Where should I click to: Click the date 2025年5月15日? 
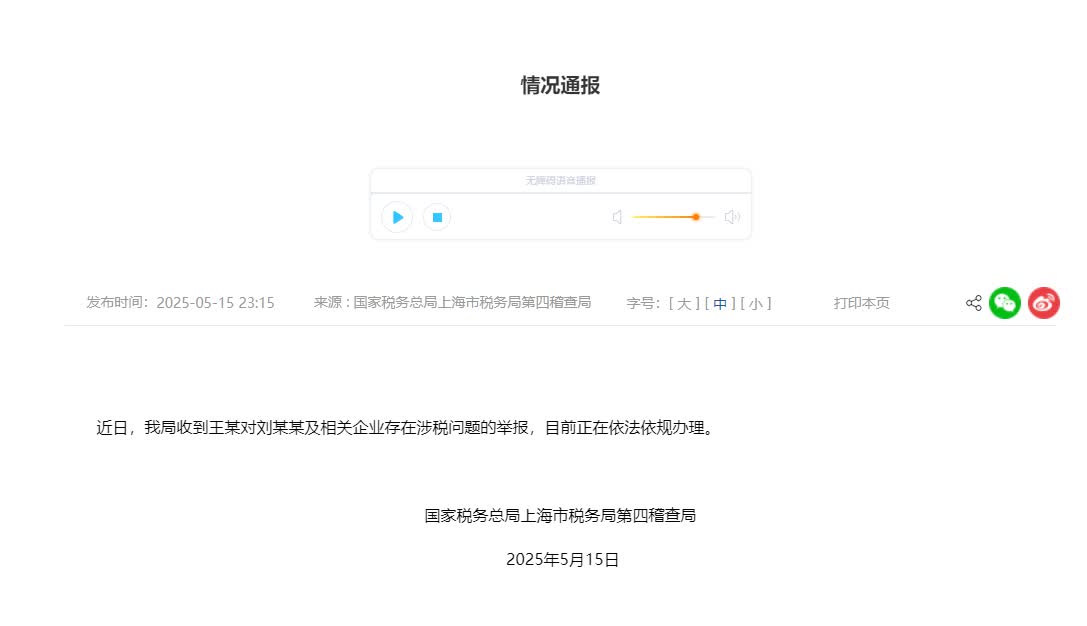click(x=562, y=559)
